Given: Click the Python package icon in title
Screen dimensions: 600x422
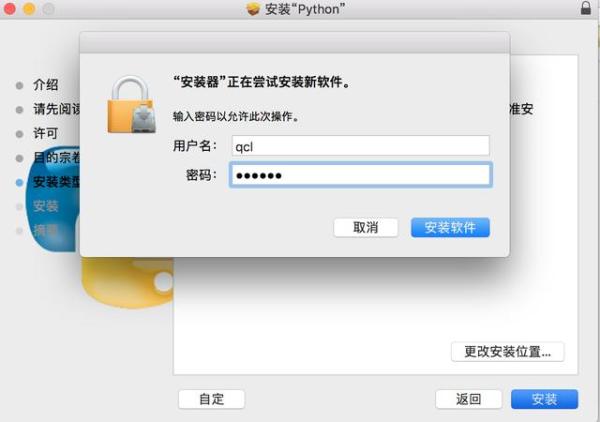Looking at the screenshot, I should pos(253,9).
